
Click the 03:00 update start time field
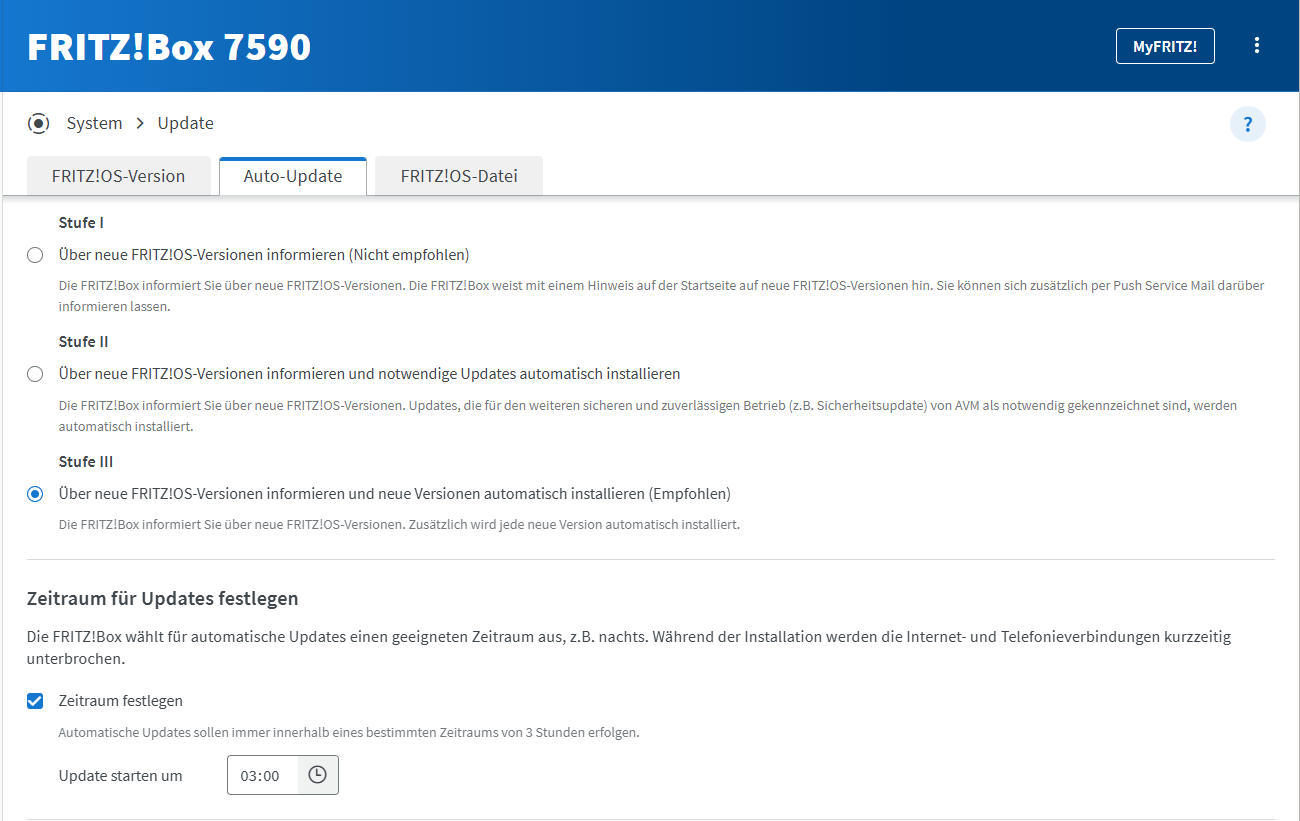coord(263,775)
